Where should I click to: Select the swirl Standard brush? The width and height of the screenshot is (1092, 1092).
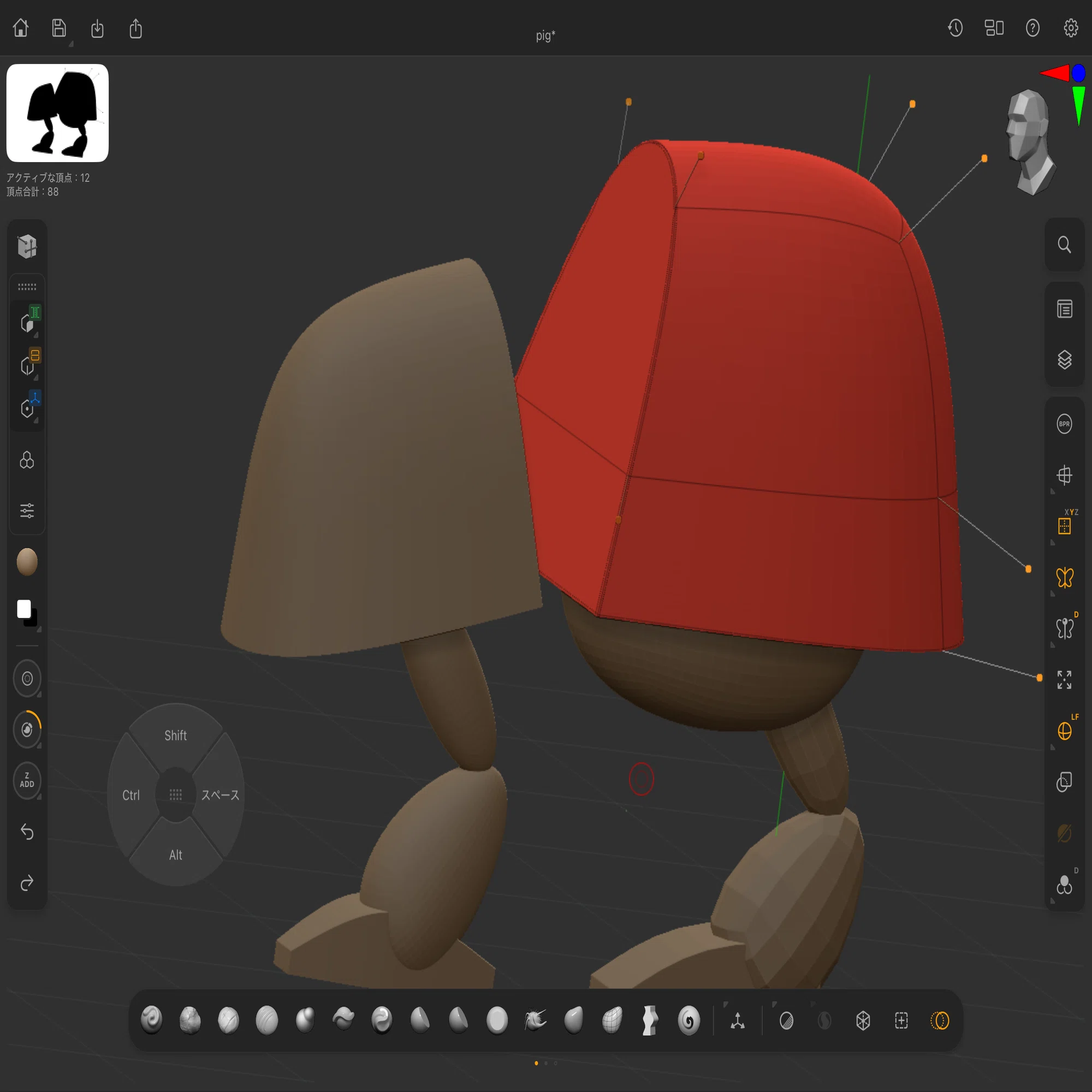point(151,1020)
